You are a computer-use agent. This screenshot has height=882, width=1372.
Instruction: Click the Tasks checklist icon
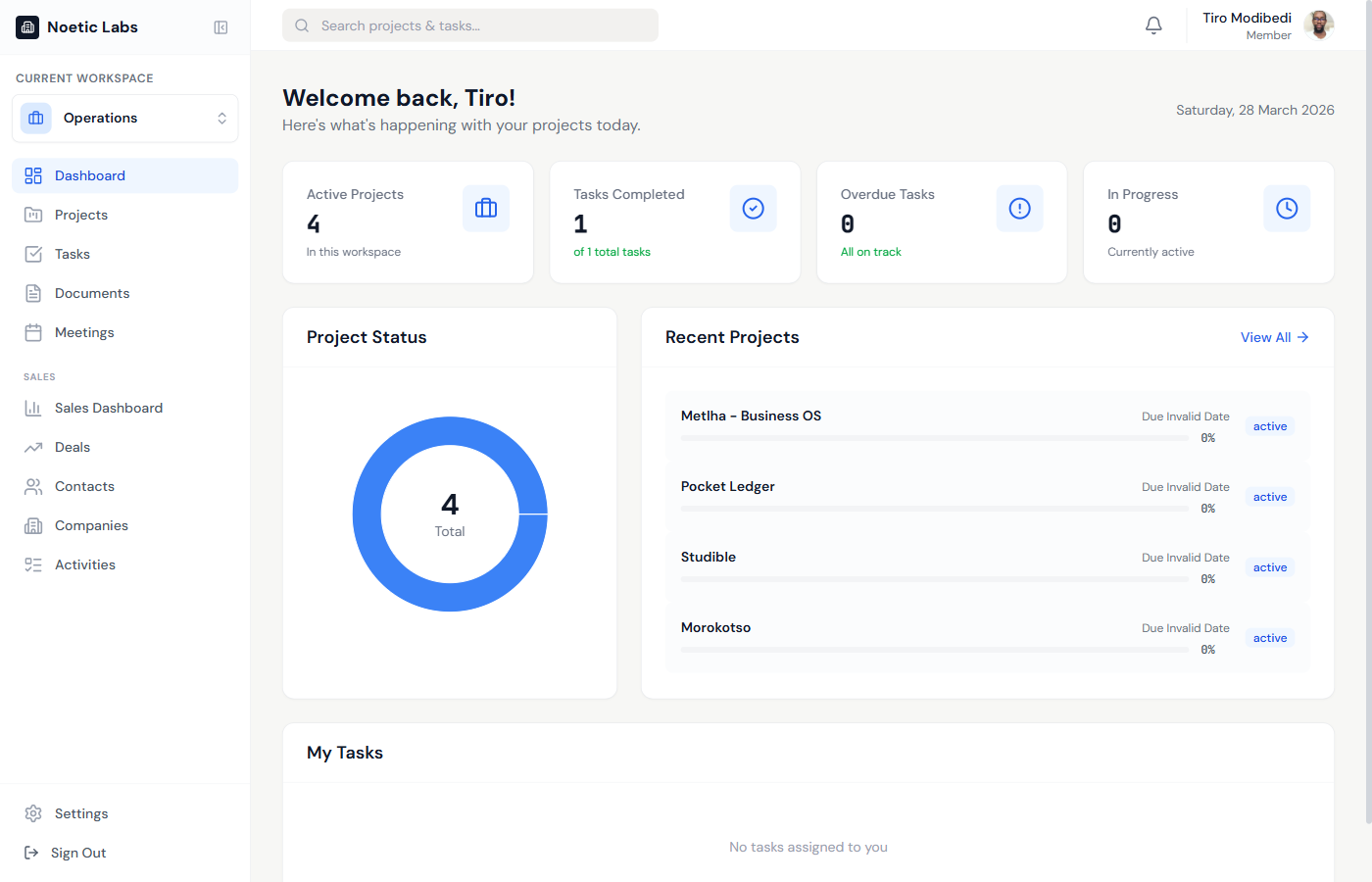point(34,254)
